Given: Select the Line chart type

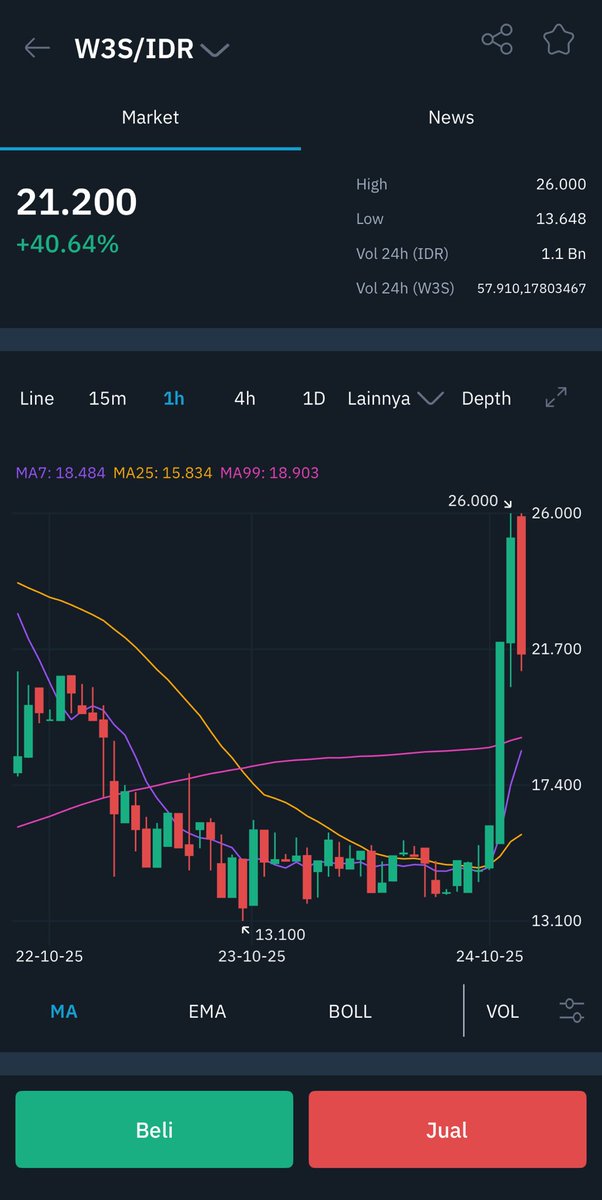Looking at the screenshot, I should click(x=37, y=398).
